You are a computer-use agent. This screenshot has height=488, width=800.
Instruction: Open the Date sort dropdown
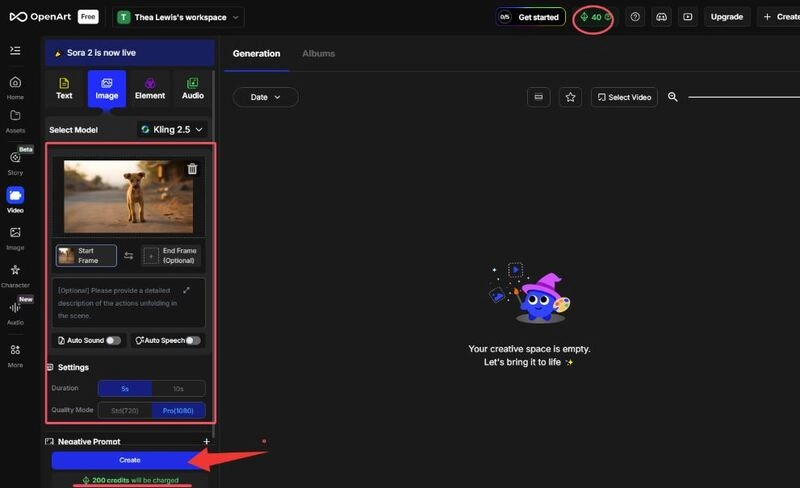(x=265, y=97)
